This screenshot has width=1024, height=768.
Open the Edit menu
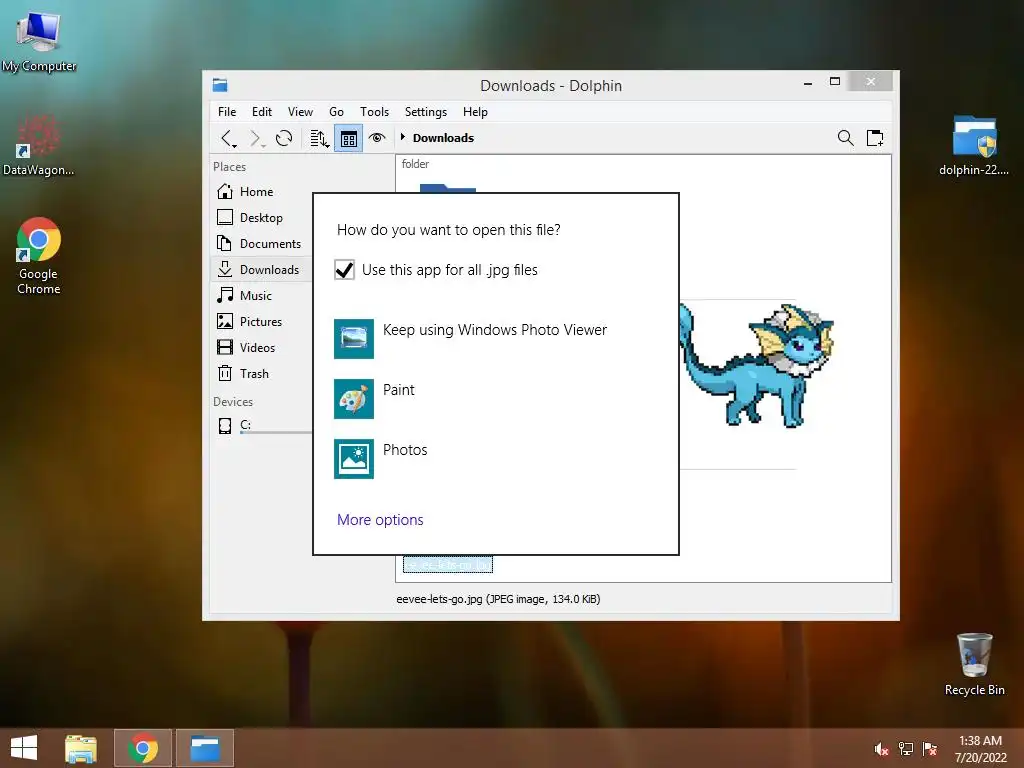[x=262, y=112]
